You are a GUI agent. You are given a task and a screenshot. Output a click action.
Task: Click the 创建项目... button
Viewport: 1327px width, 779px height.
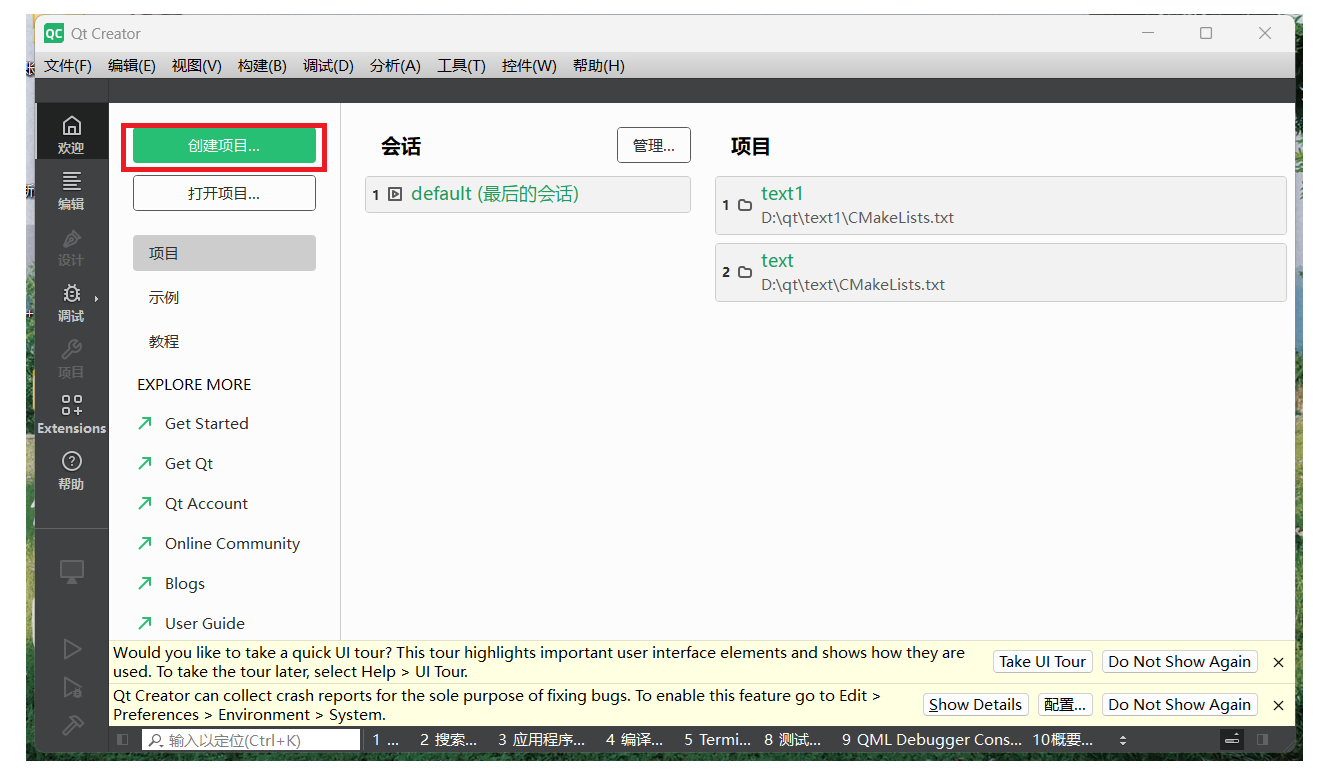[224, 146]
